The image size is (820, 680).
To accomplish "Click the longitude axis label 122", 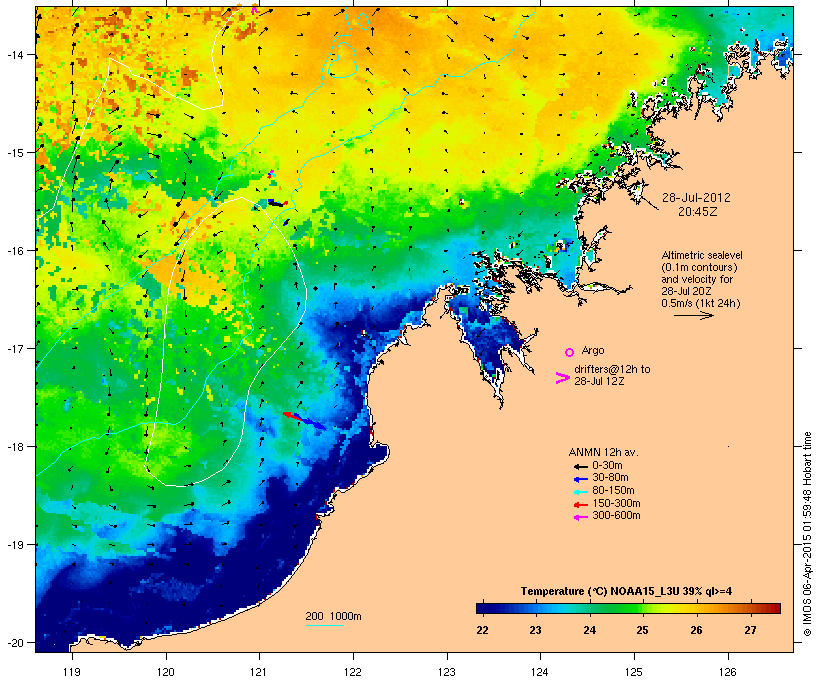I will (x=353, y=672).
